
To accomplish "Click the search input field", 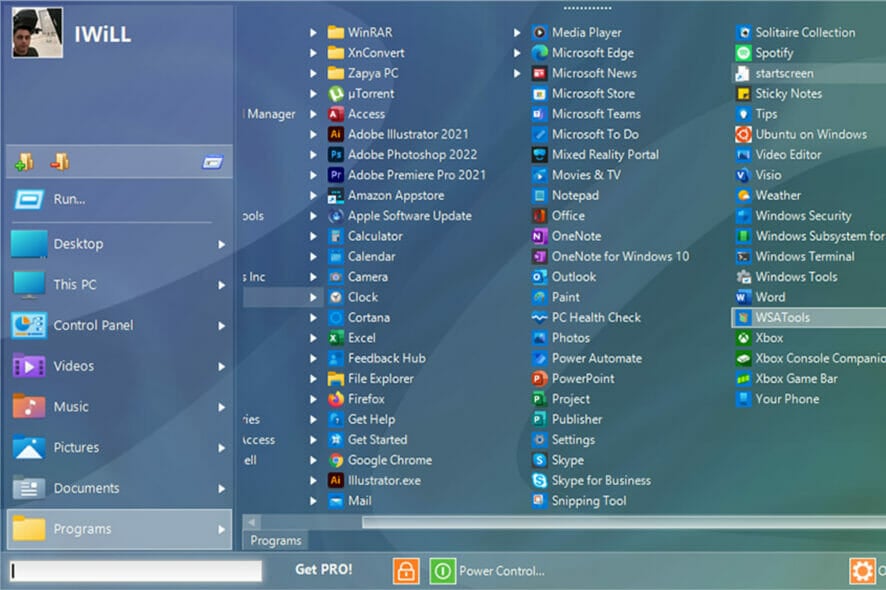I will pos(136,571).
